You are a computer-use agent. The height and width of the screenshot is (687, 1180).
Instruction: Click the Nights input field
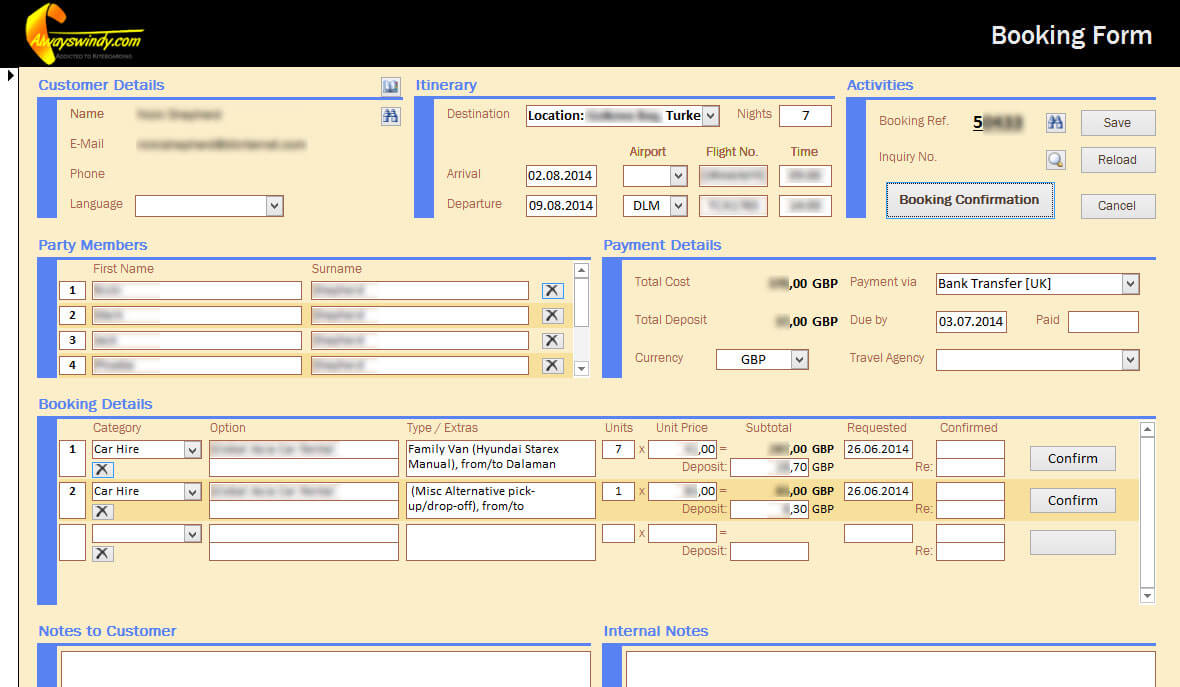805,115
